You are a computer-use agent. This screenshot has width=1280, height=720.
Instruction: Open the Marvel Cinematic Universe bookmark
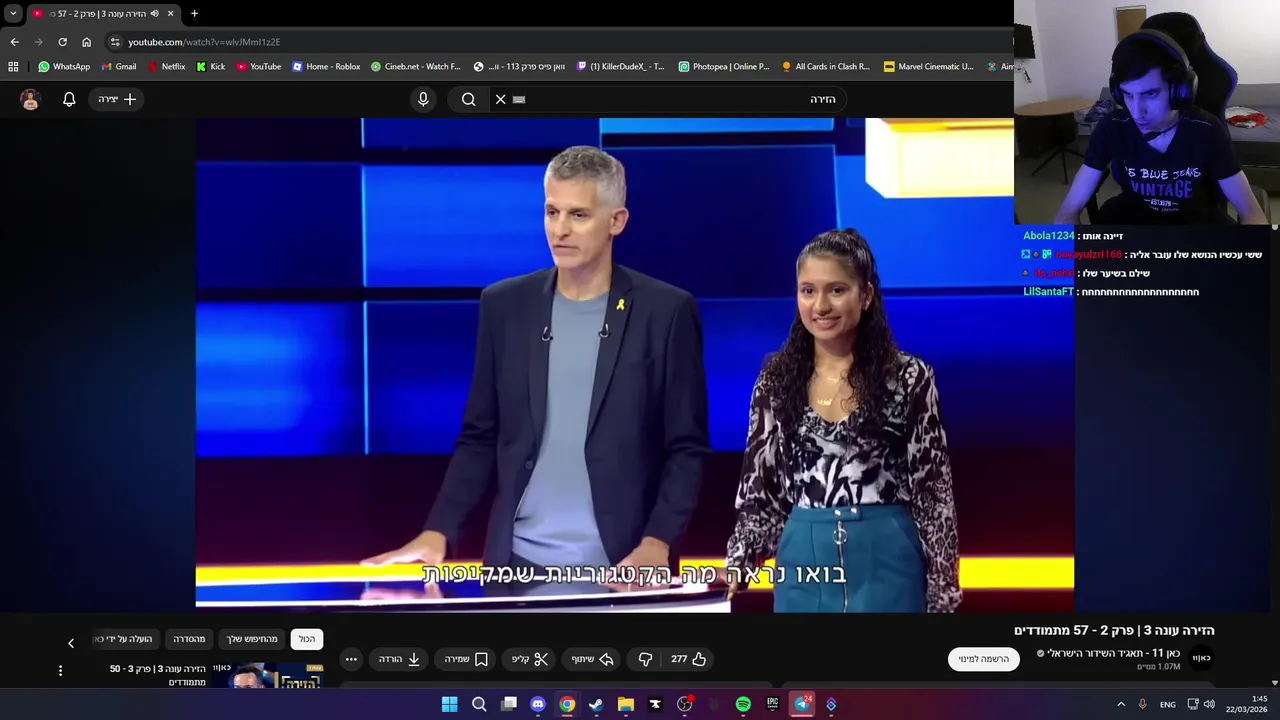(928, 67)
